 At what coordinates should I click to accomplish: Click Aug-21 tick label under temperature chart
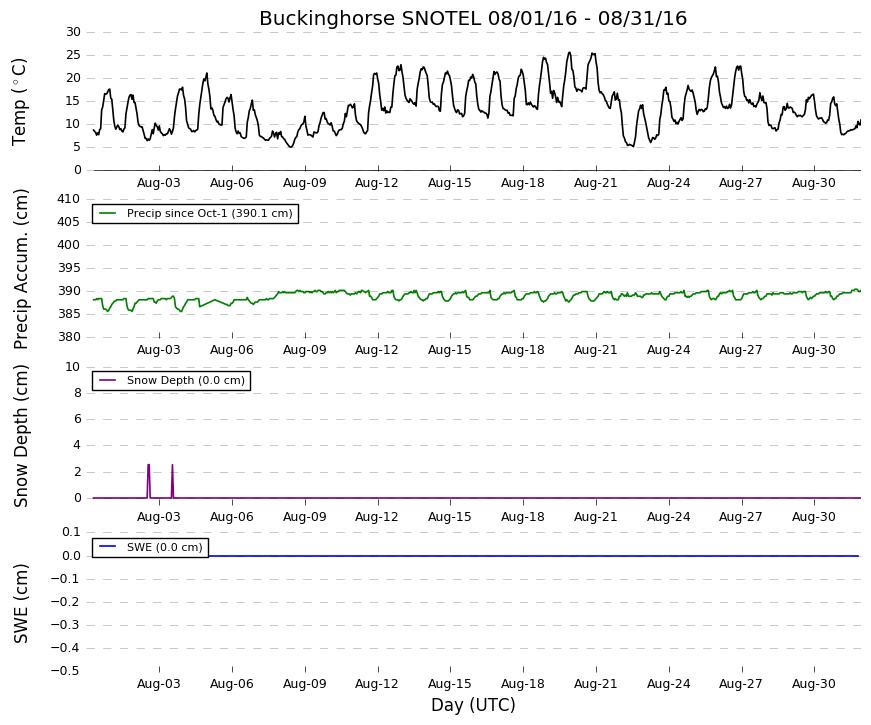[595, 183]
